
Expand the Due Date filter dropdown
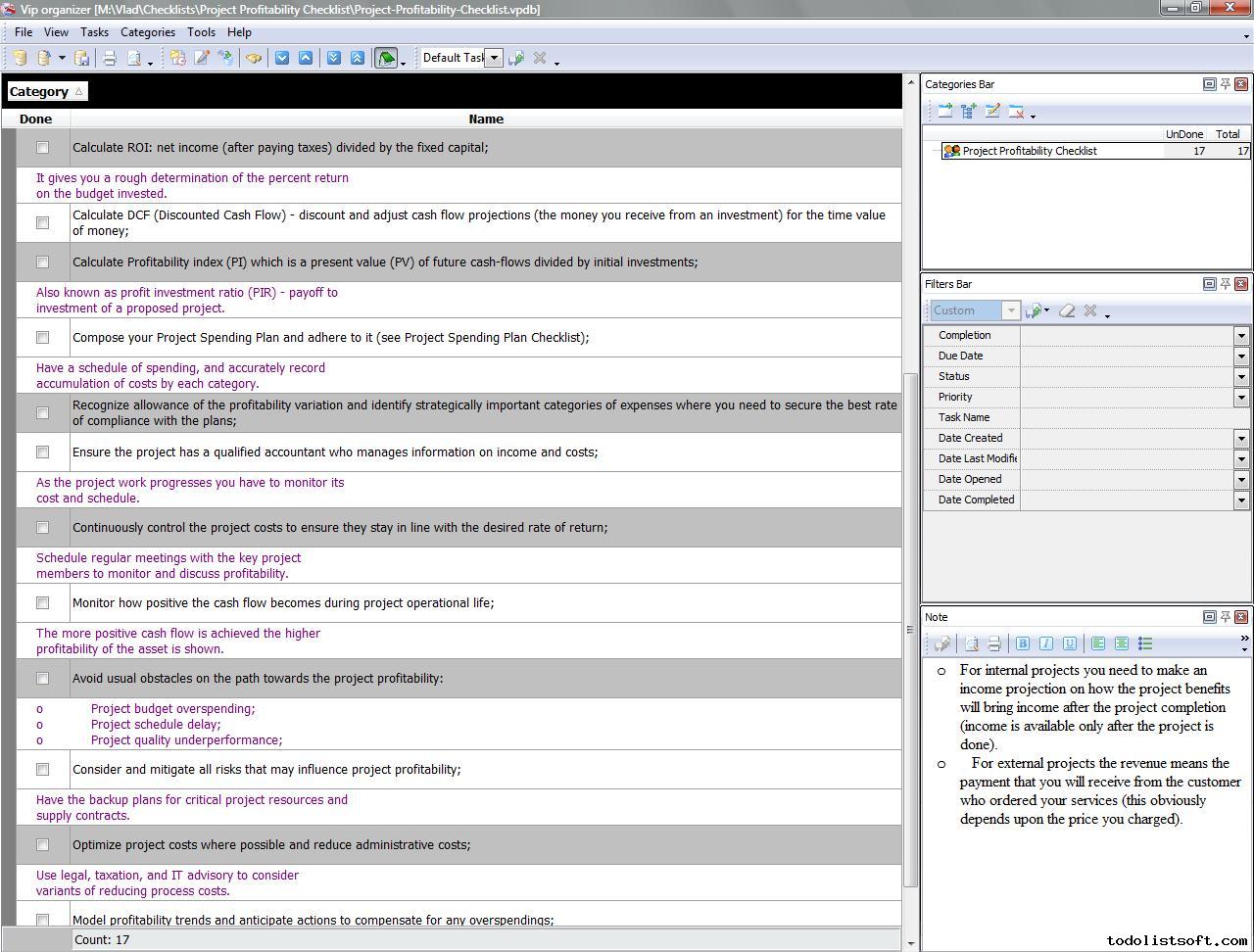coord(1241,357)
